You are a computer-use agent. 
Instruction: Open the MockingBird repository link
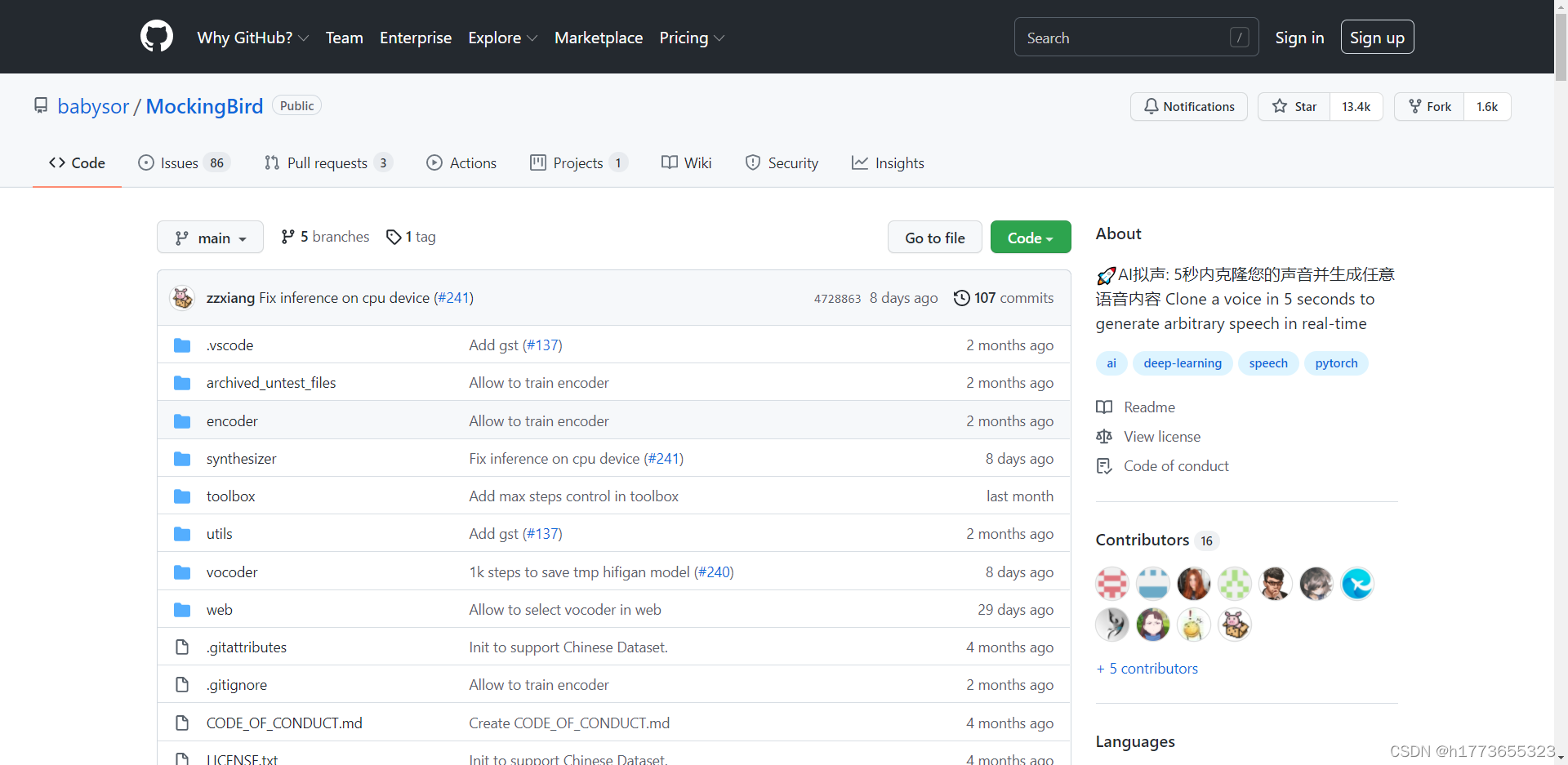204,107
